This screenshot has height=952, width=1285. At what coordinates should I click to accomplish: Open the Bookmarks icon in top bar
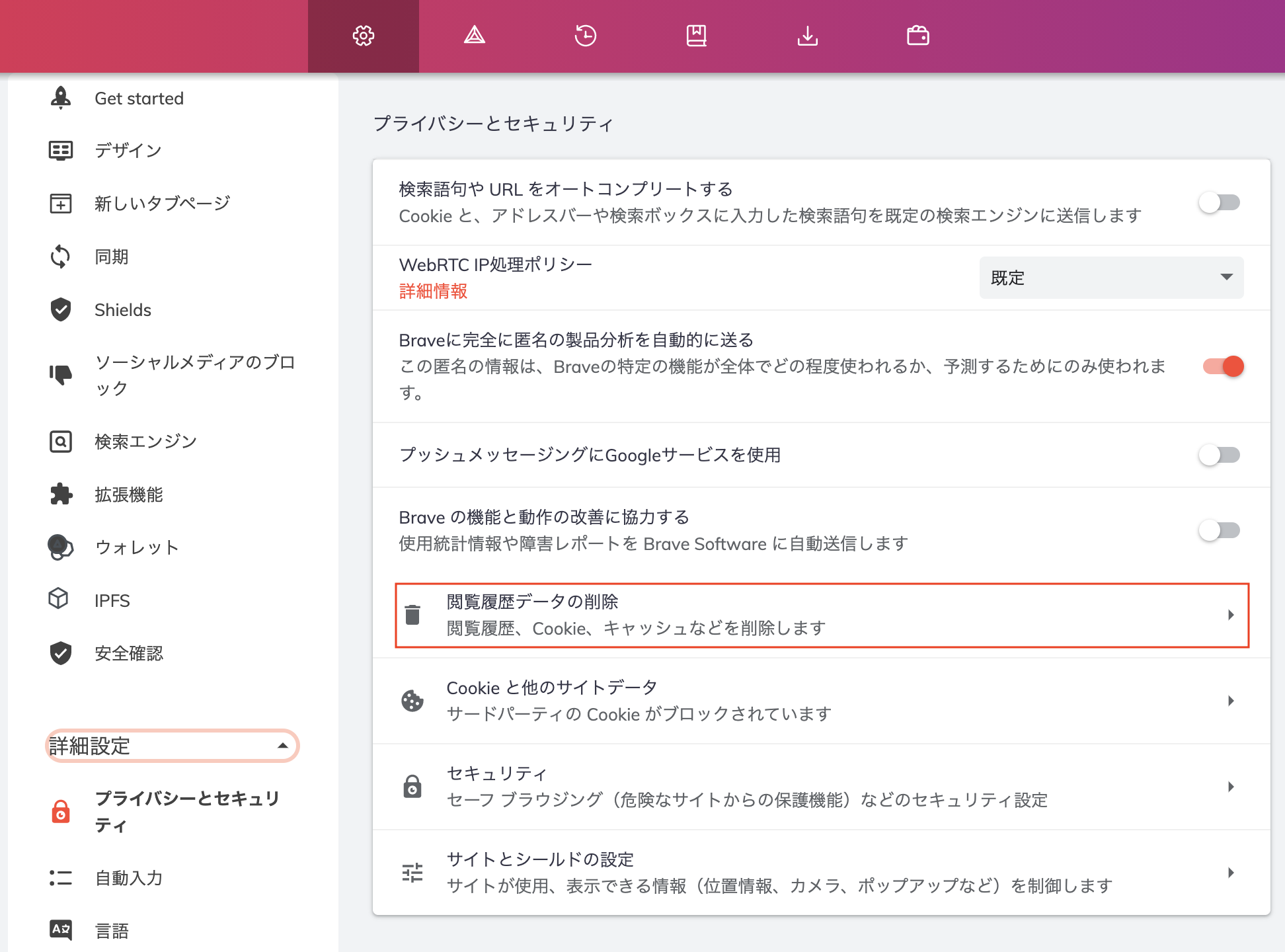(x=697, y=36)
